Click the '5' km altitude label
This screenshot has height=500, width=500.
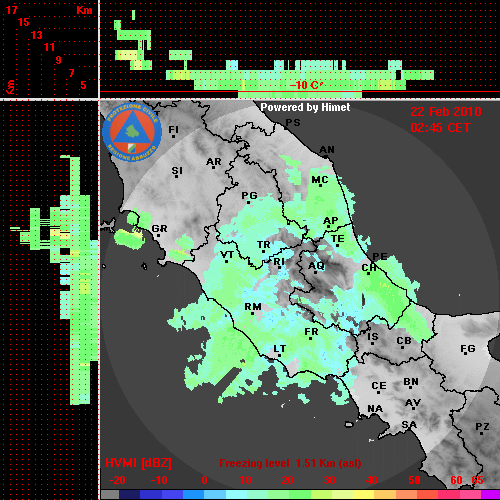tap(83, 85)
